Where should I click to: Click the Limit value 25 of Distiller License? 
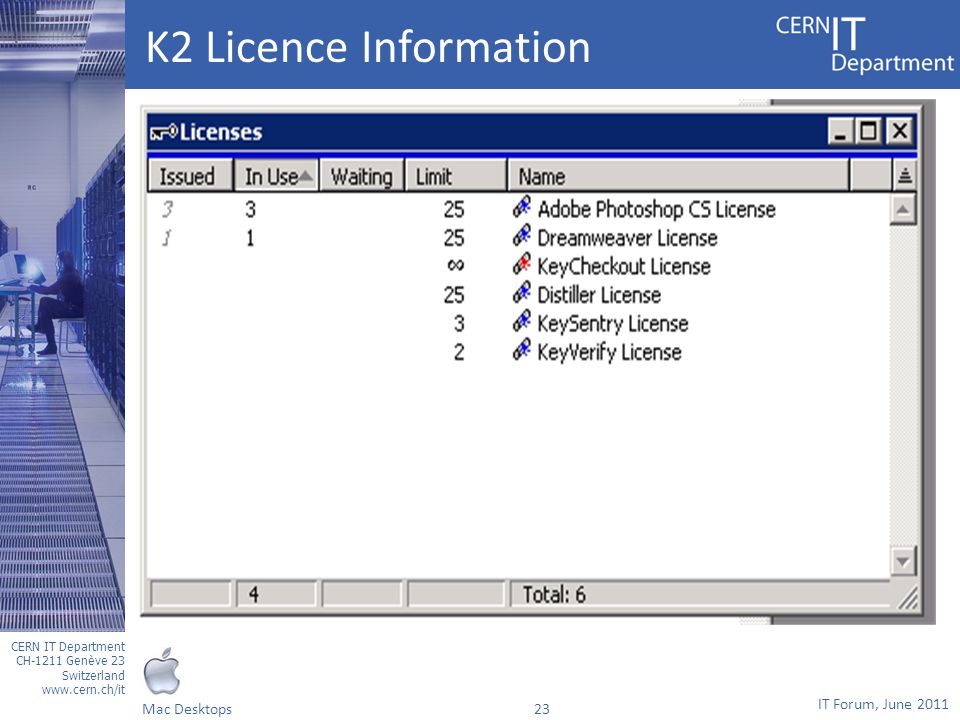(x=454, y=295)
